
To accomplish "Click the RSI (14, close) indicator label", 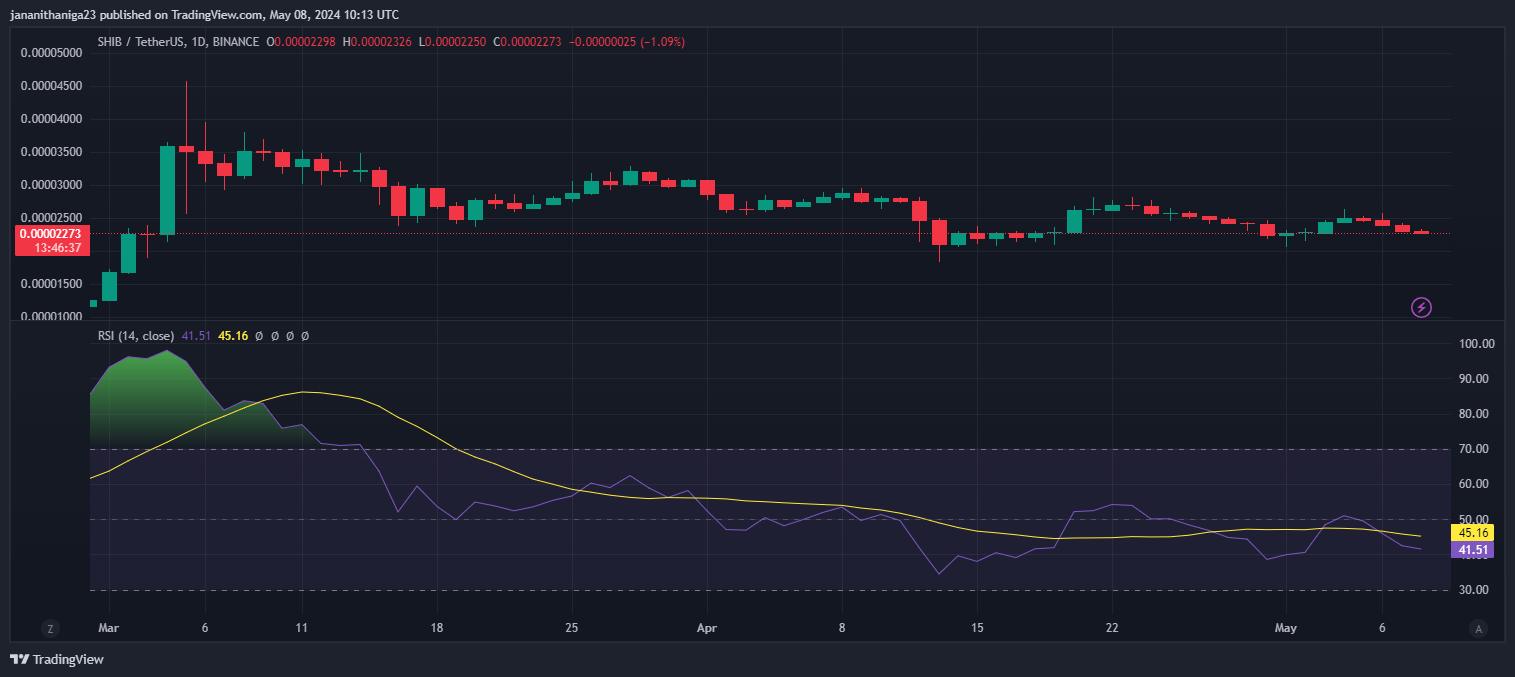I will pos(136,336).
